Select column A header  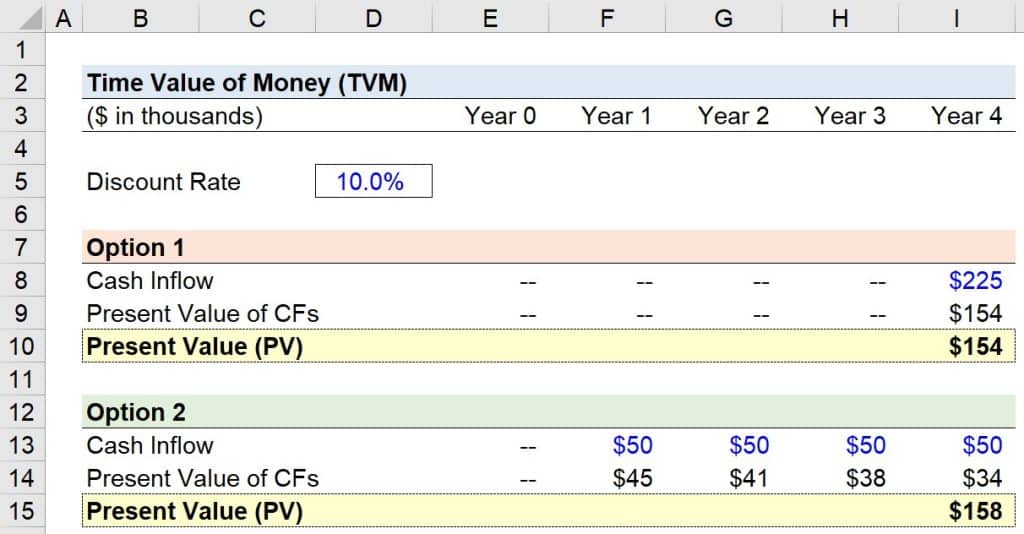tap(63, 16)
